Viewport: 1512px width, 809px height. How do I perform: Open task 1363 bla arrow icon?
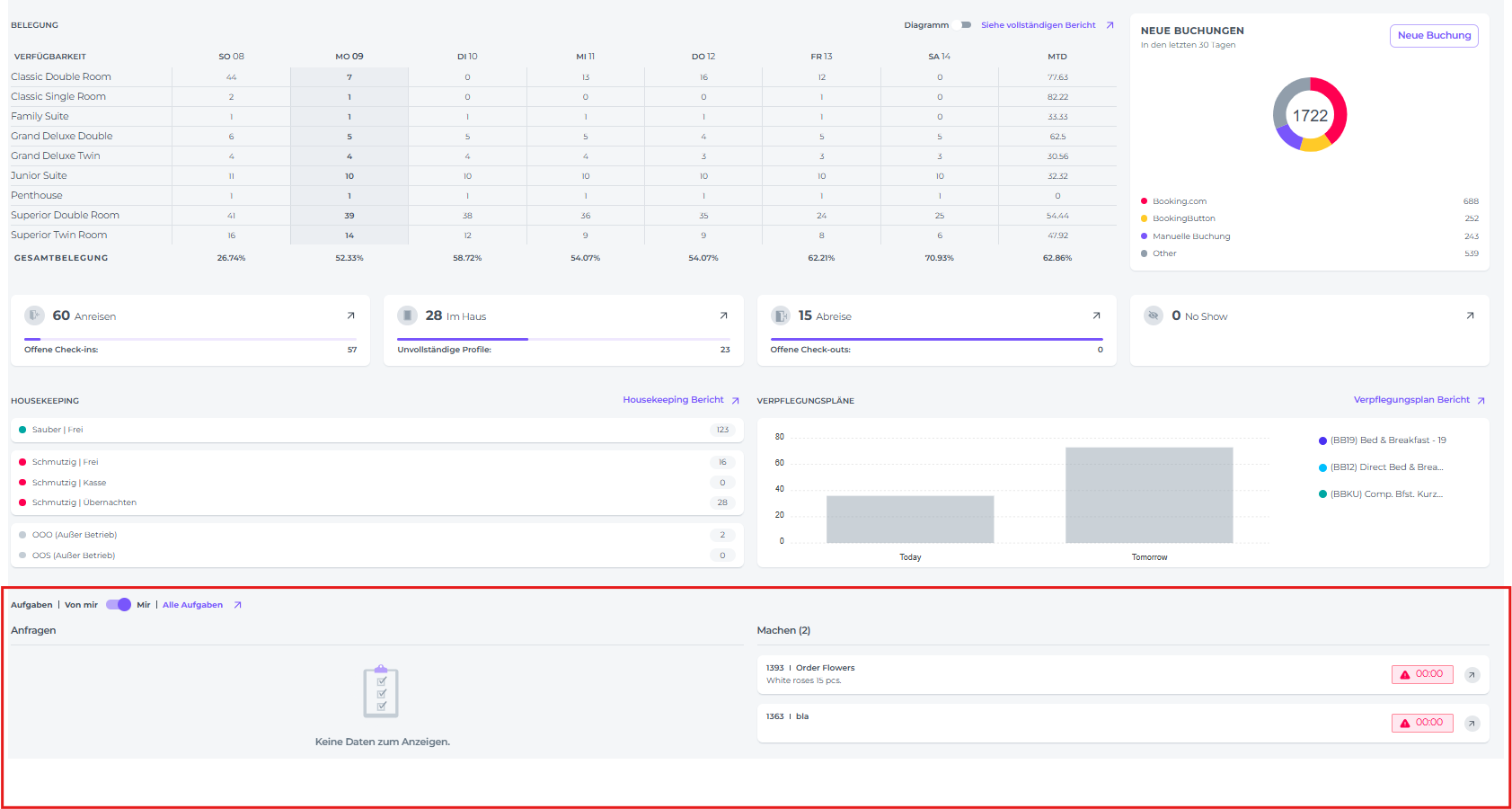(x=1472, y=724)
